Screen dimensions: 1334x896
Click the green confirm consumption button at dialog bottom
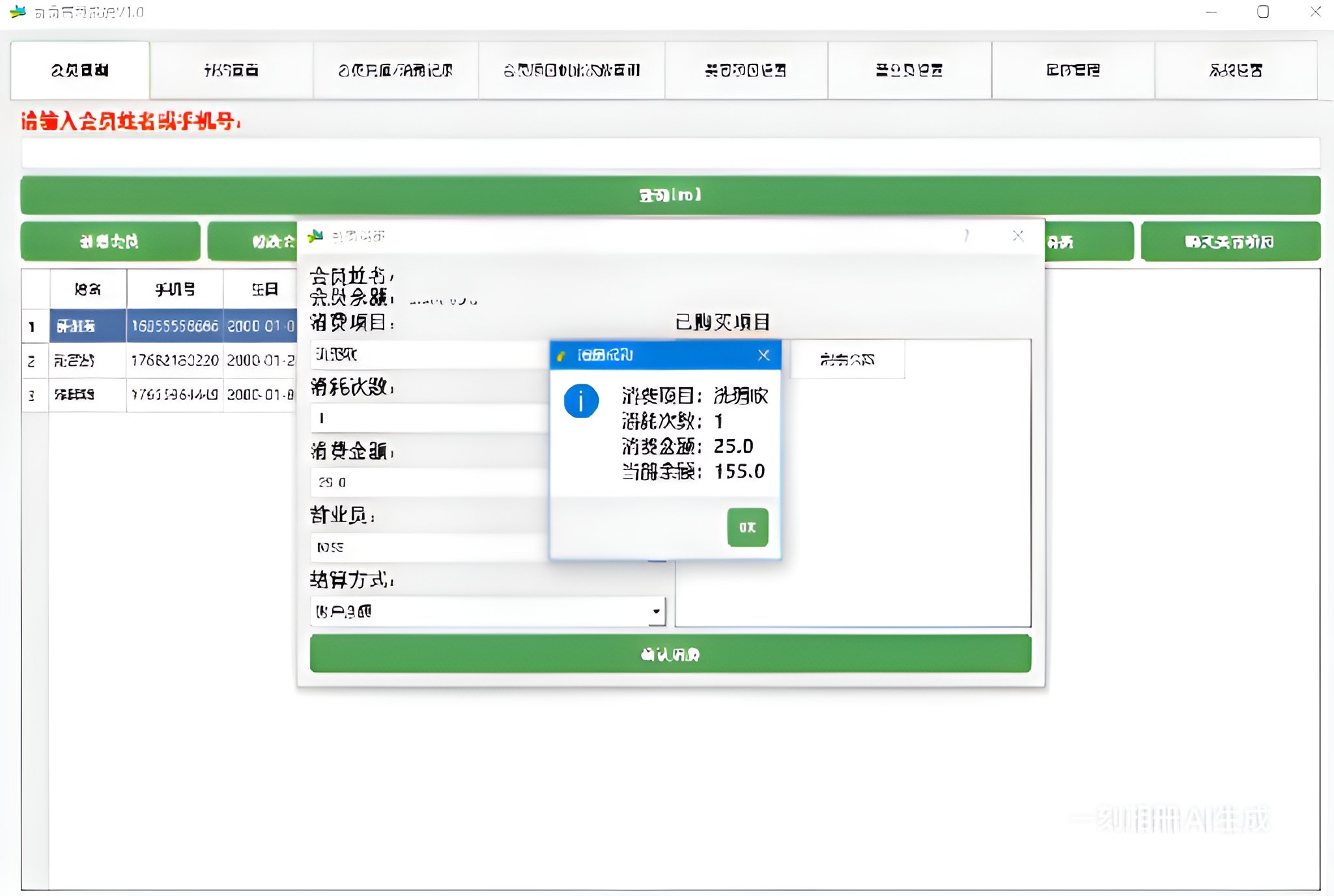670,654
